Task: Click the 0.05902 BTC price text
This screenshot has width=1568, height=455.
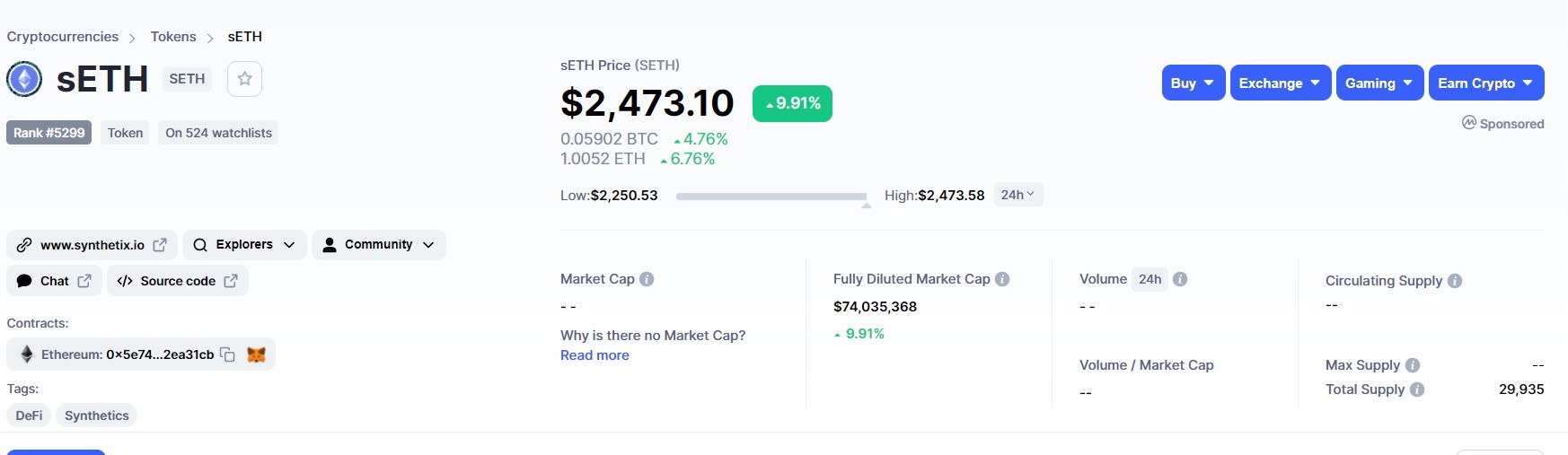Action: click(x=609, y=139)
